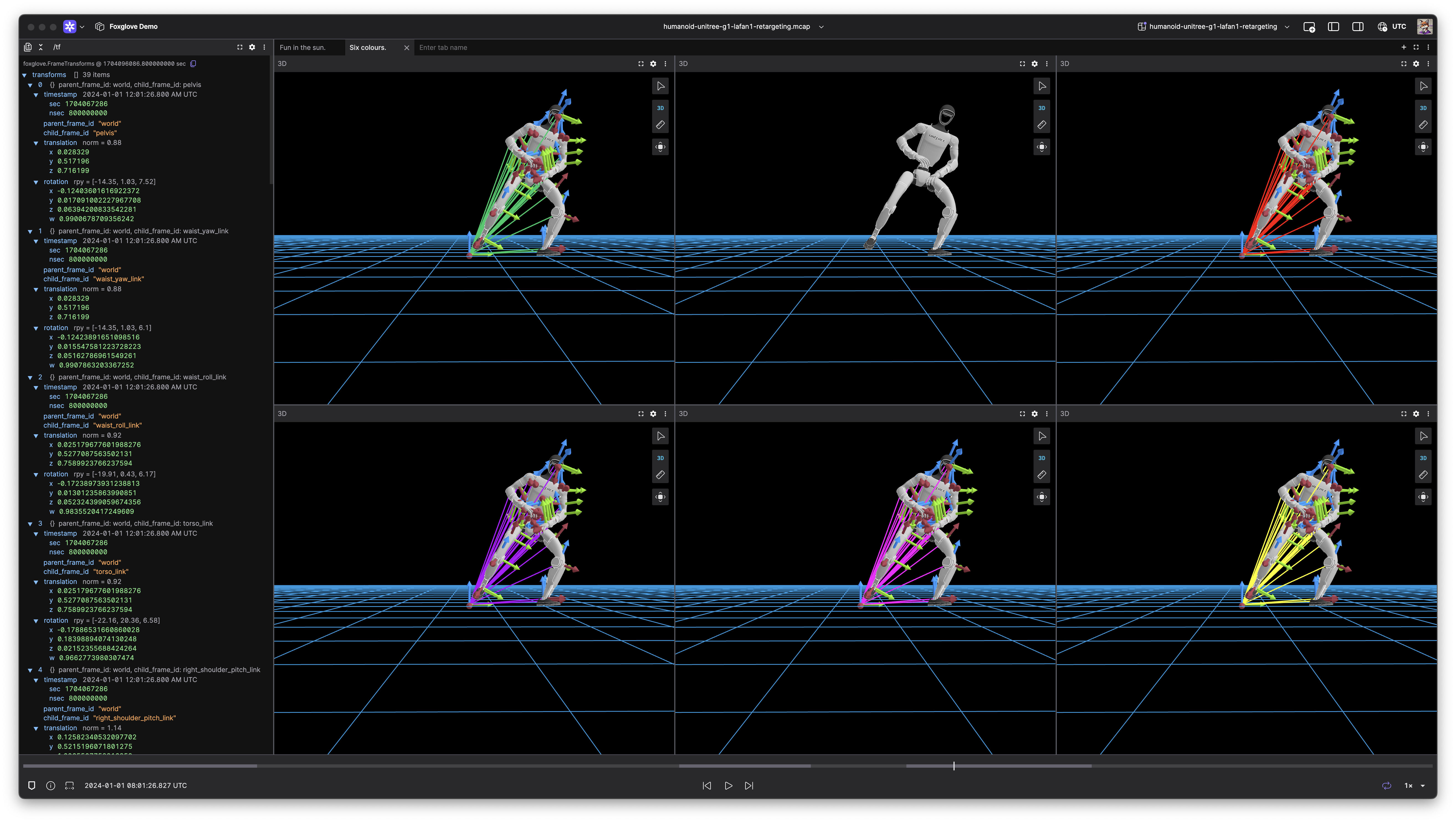Open the Foxglove app logo menu
The image size is (1456, 822).
pos(70,27)
